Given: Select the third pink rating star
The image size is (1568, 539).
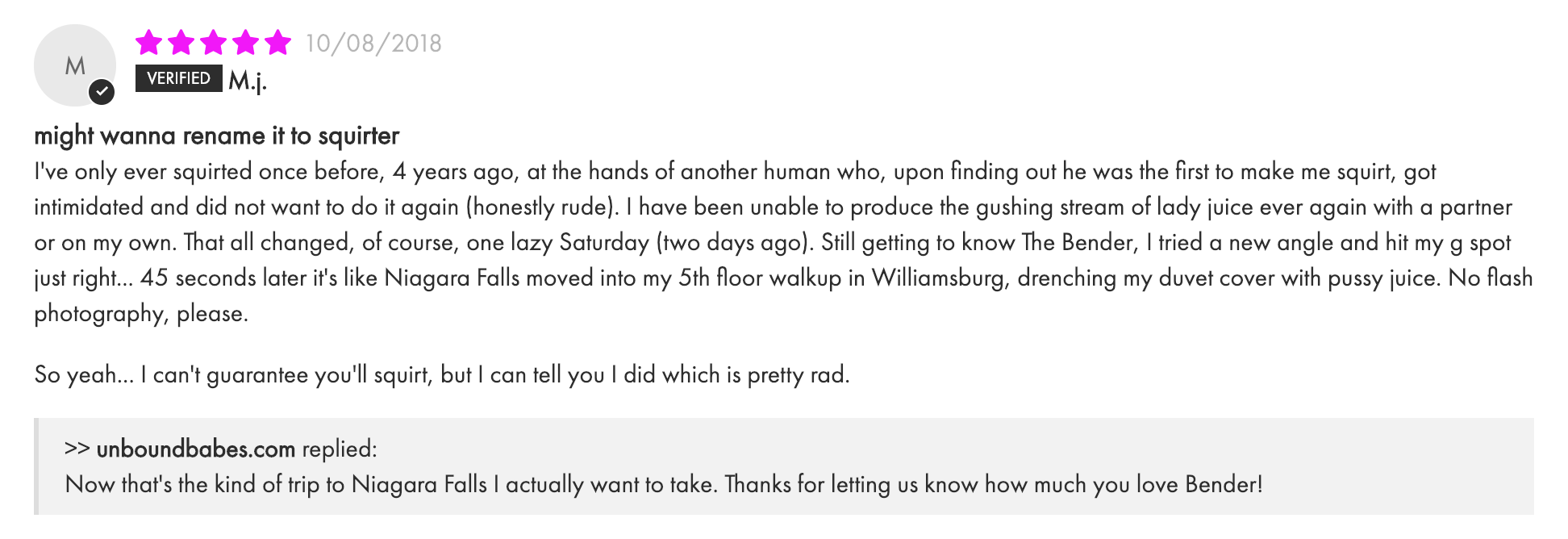Looking at the screenshot, I should point(214,42).
